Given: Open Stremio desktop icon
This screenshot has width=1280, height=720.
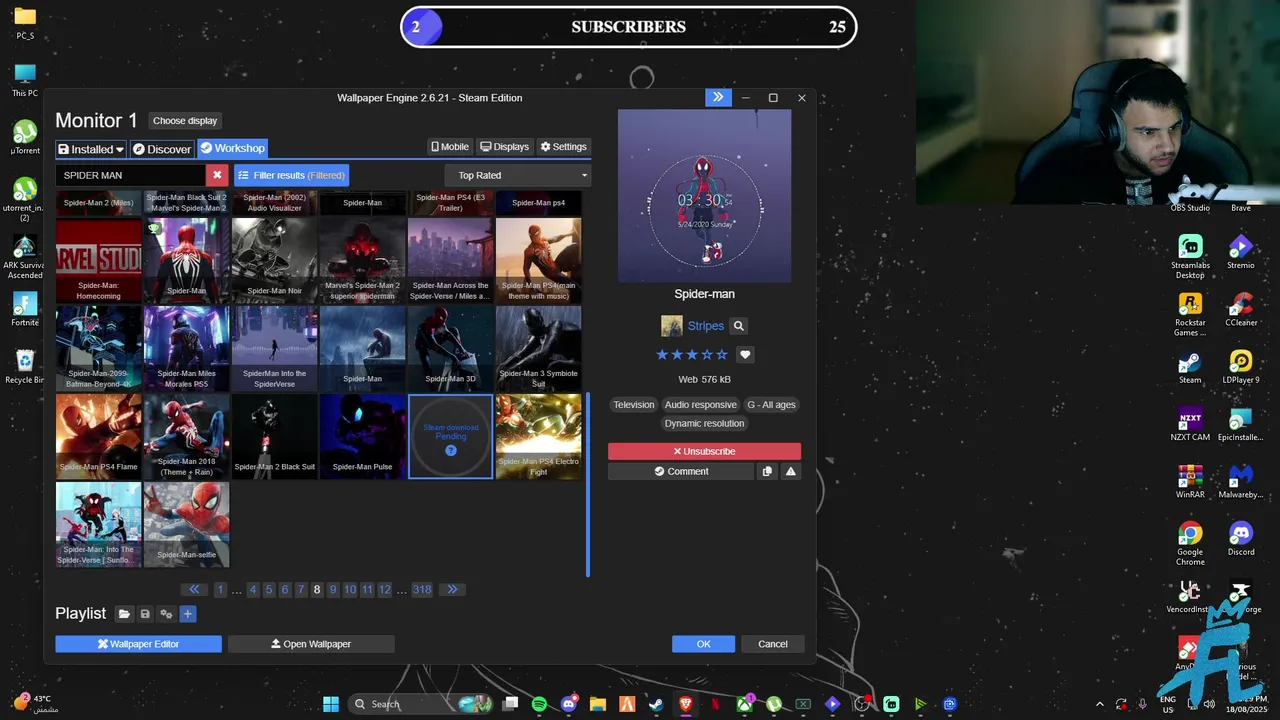Looking at the screenshot, I should point(1241,252).
